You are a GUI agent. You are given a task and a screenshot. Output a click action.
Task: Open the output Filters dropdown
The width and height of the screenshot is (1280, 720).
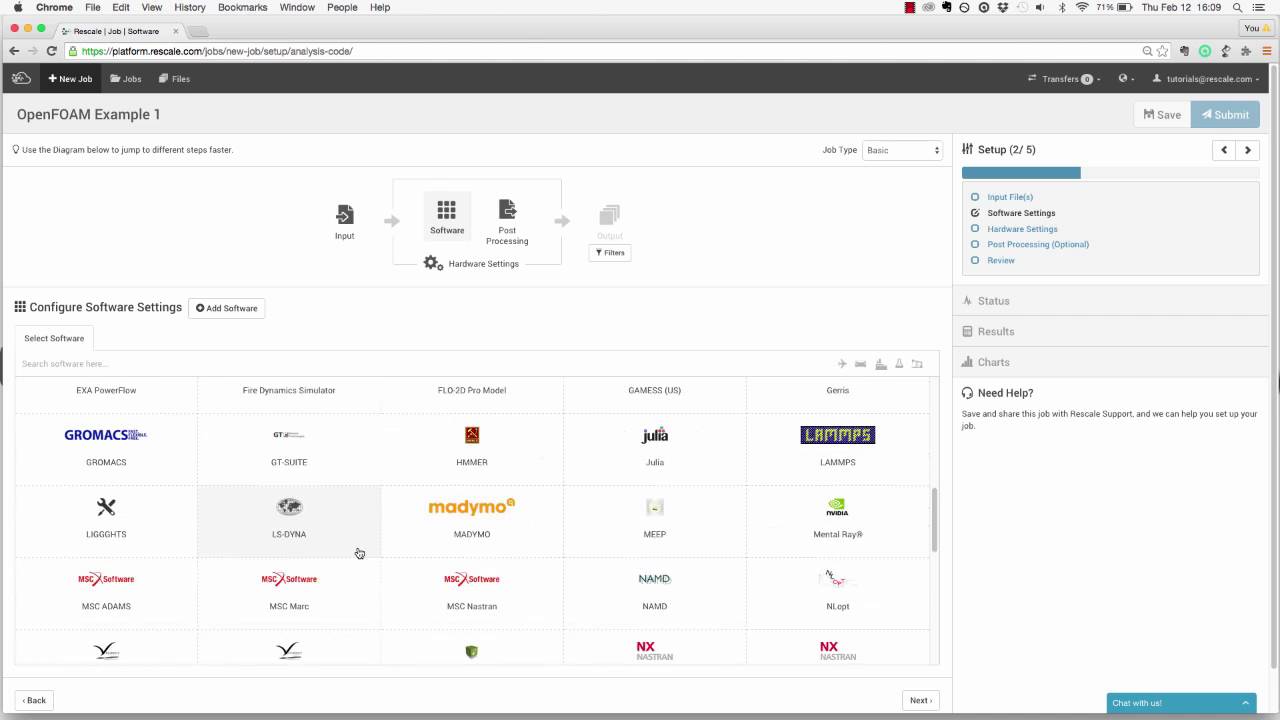(x=610, y=253)
